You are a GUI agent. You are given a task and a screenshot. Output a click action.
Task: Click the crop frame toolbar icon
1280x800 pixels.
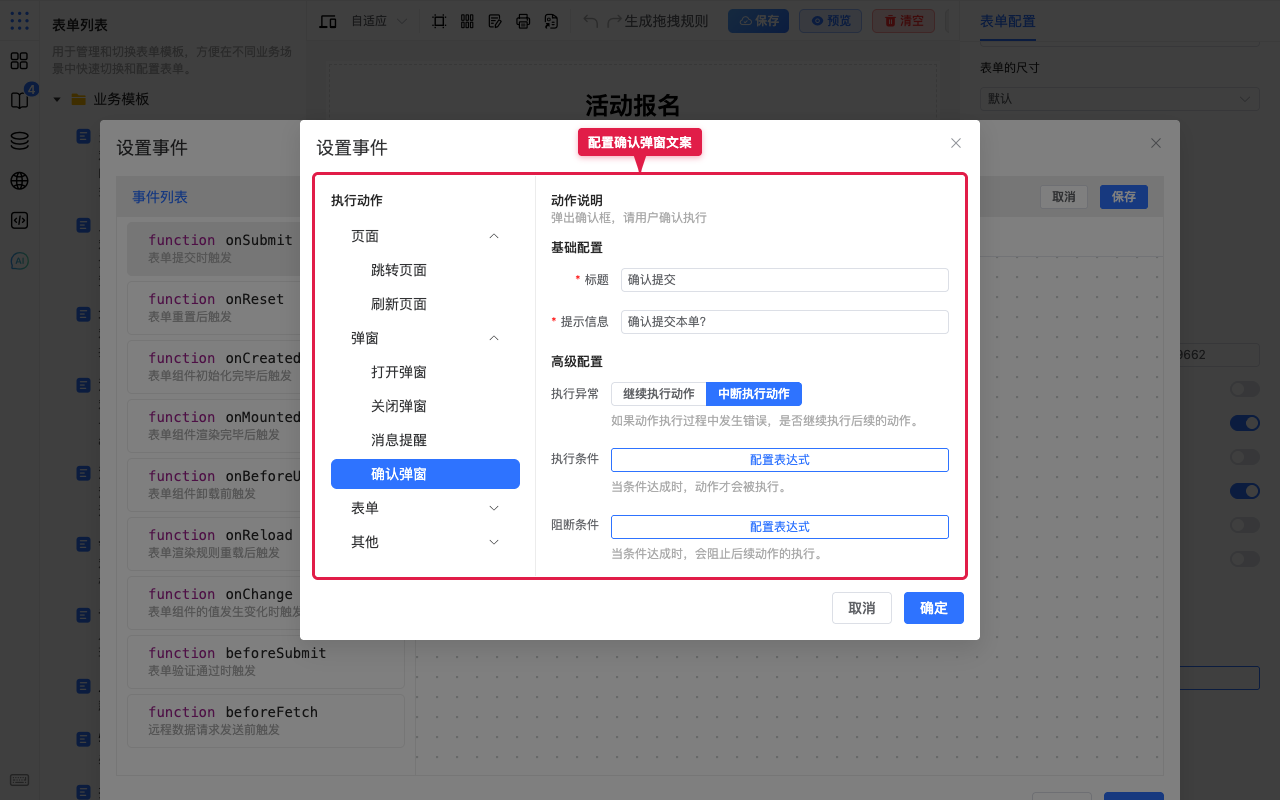pyautogui.click(x=439, y=21)
